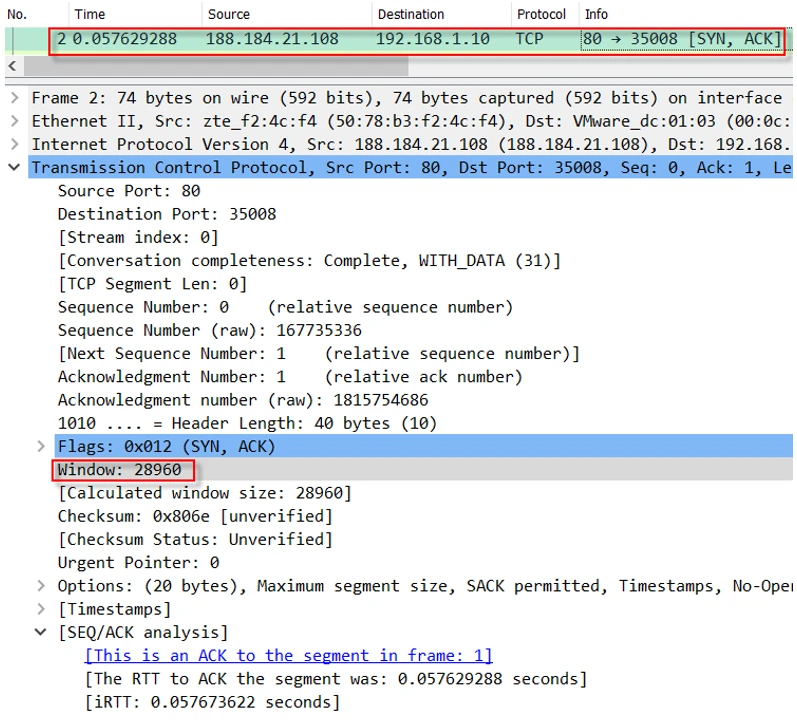Expand the Ethernet II section
The width and height of the screenshot is (797, 725).
click(x=13, y=121)
